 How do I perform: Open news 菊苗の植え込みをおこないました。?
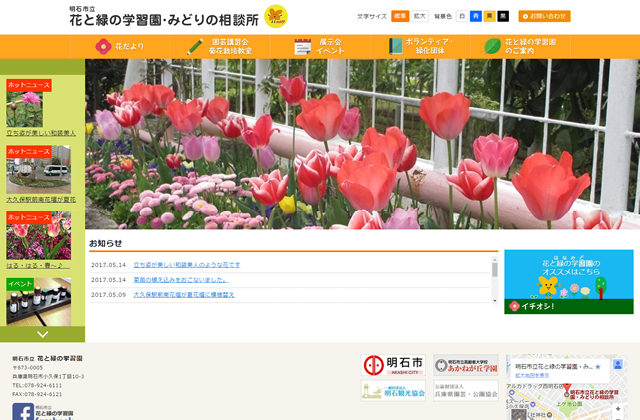[181, 280]
